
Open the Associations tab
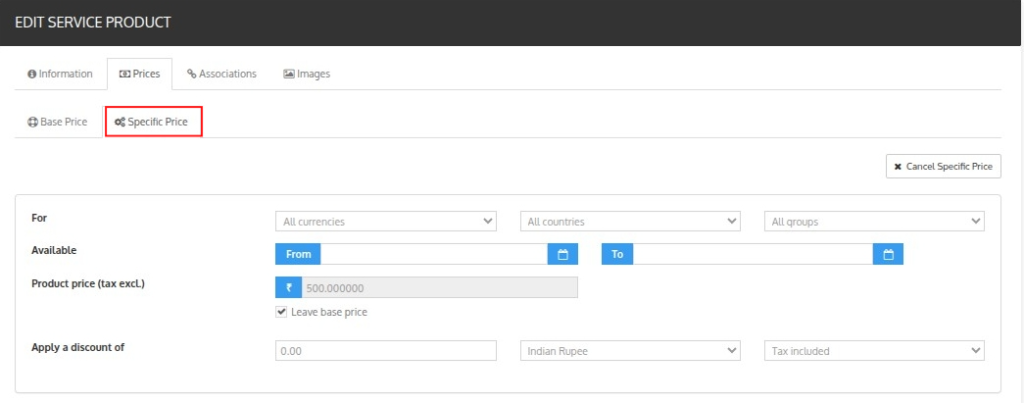(221, 74)
